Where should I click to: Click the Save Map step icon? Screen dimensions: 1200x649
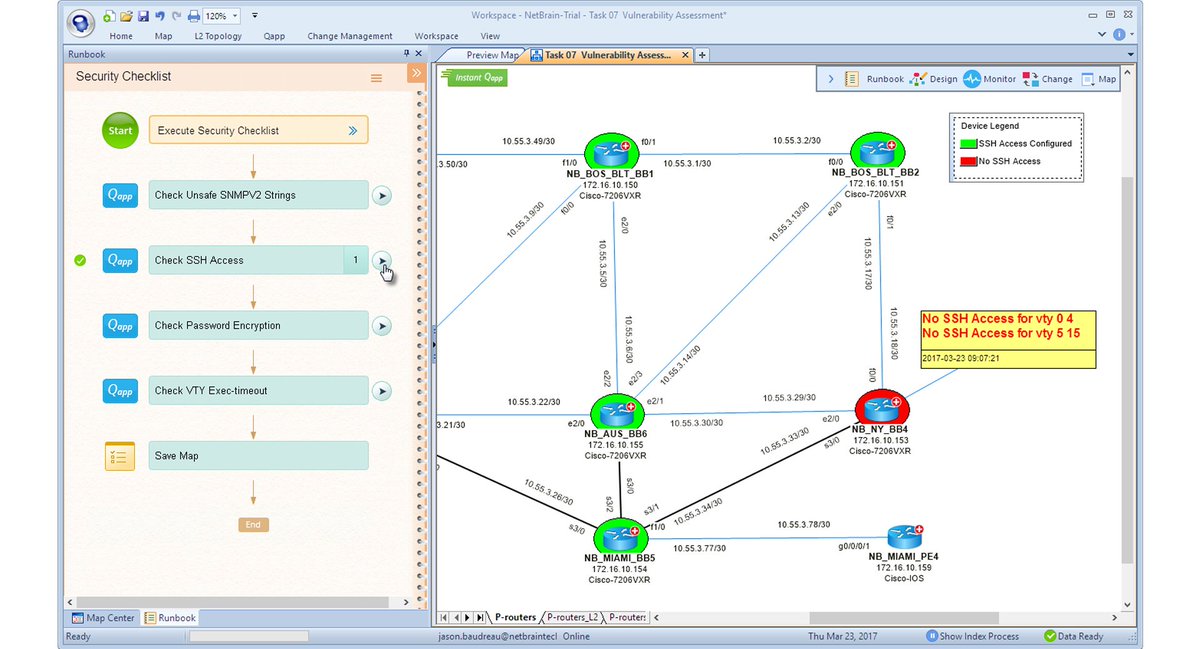tap(120, 456)
